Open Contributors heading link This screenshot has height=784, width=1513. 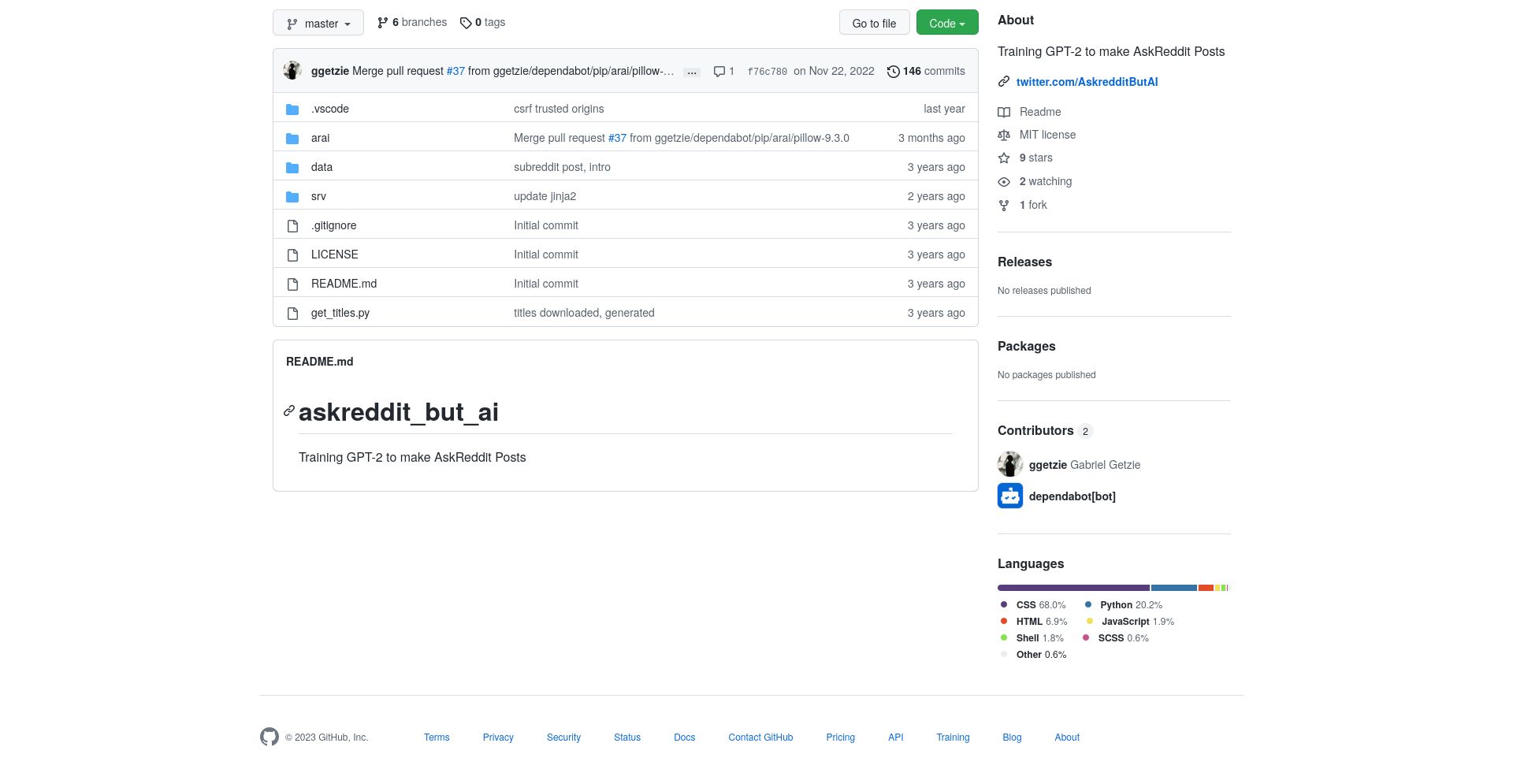coord(1045,430)
